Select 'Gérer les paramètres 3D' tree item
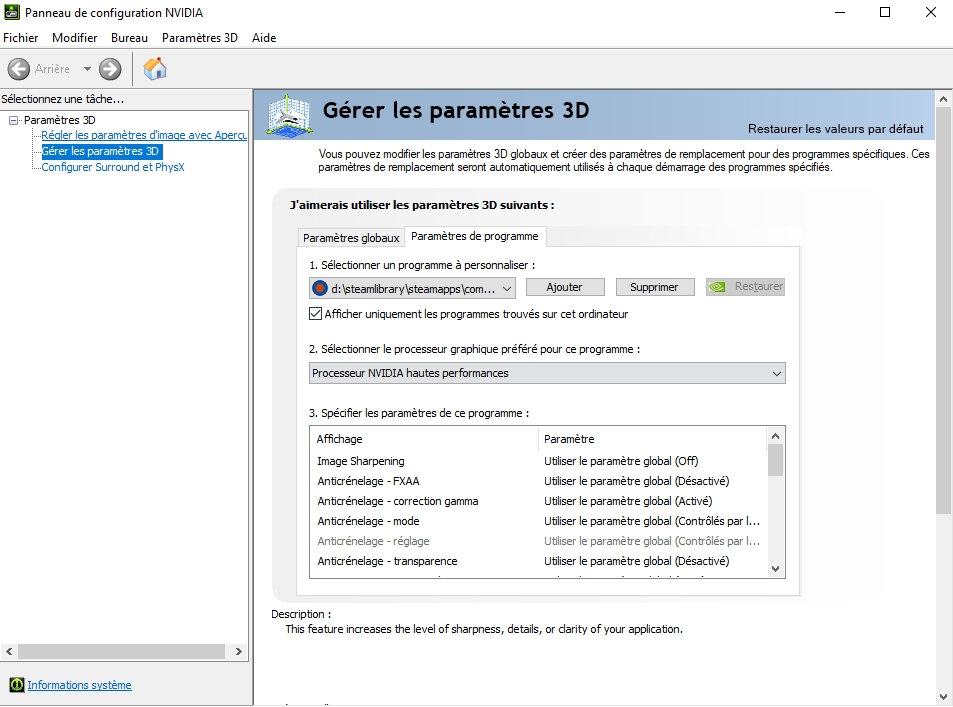This screenshot has height=707, width=953. pos(100,151)
